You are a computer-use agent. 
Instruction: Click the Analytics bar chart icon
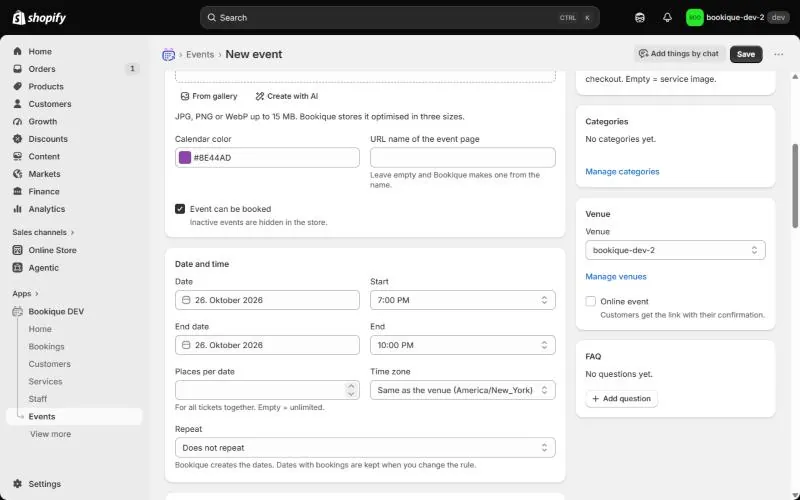tap(17, 209)
